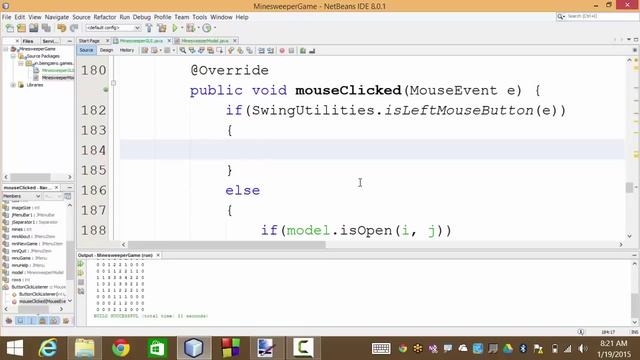Viewport: 640px width, 360px height.
Task: Collapse the MinesweeperGame project node
Action: pos(6,49)
